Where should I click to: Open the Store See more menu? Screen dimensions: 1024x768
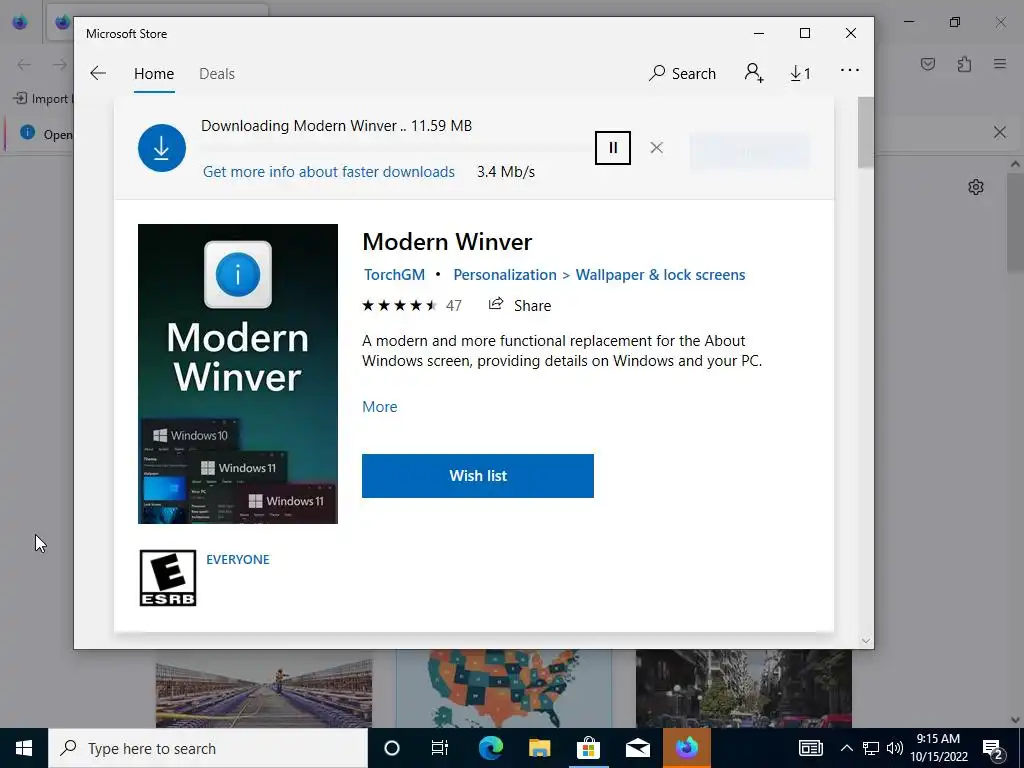click(x=850, y=71)
